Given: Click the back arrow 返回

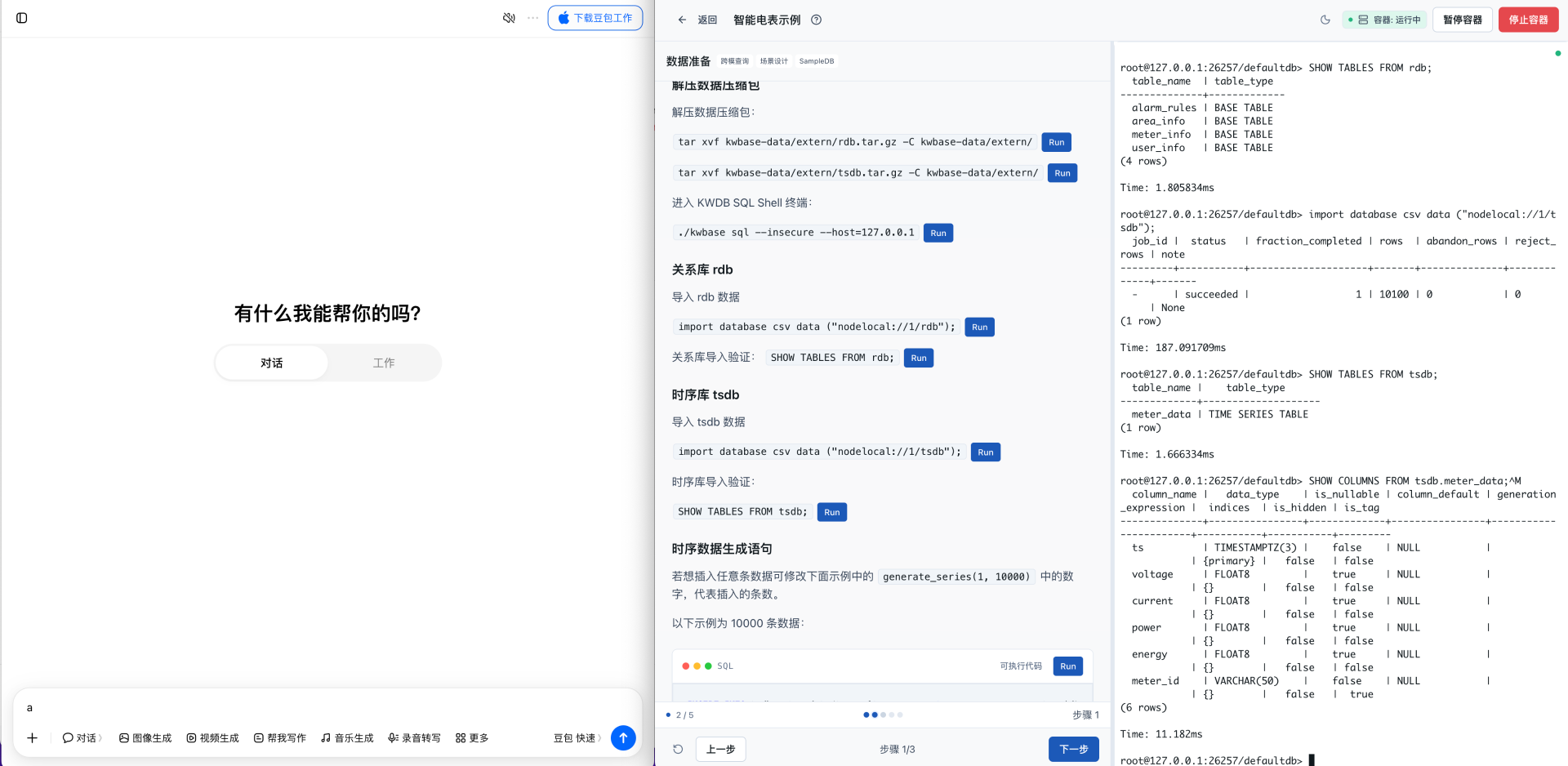Looking at the screenshot, I should point(697,20).
